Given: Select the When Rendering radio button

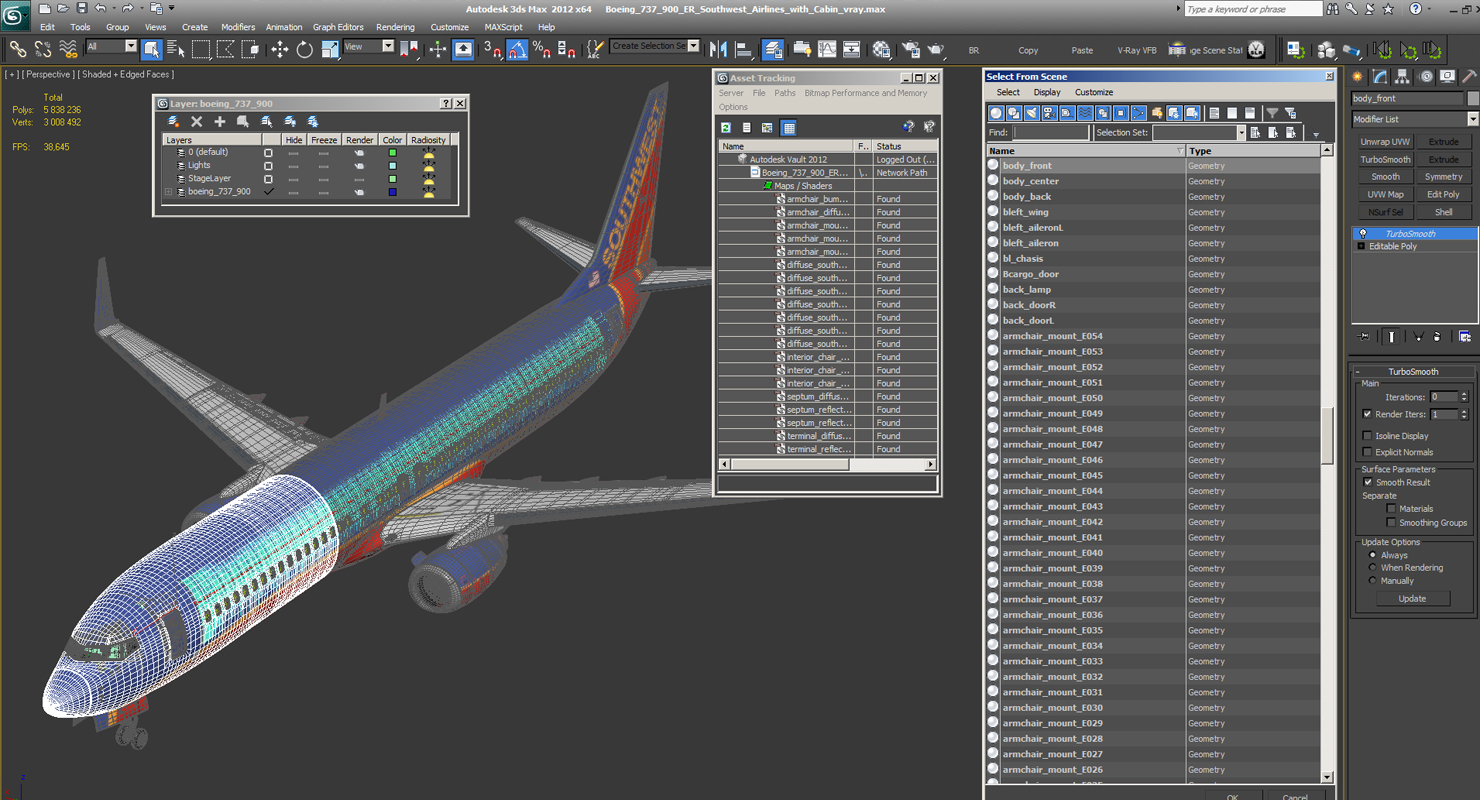Looking at the screenshot, I should (1372, 567).
